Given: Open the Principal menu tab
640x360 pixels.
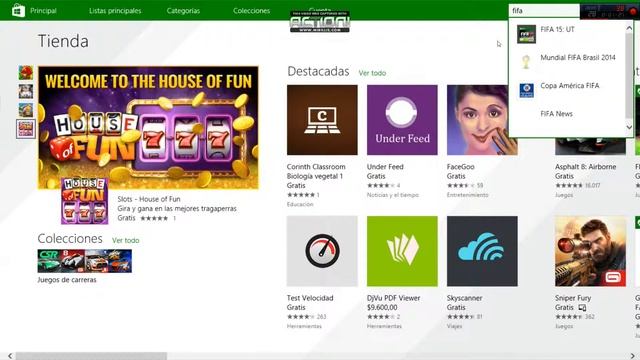Looking at the screenshot, I should coord(43,11).
